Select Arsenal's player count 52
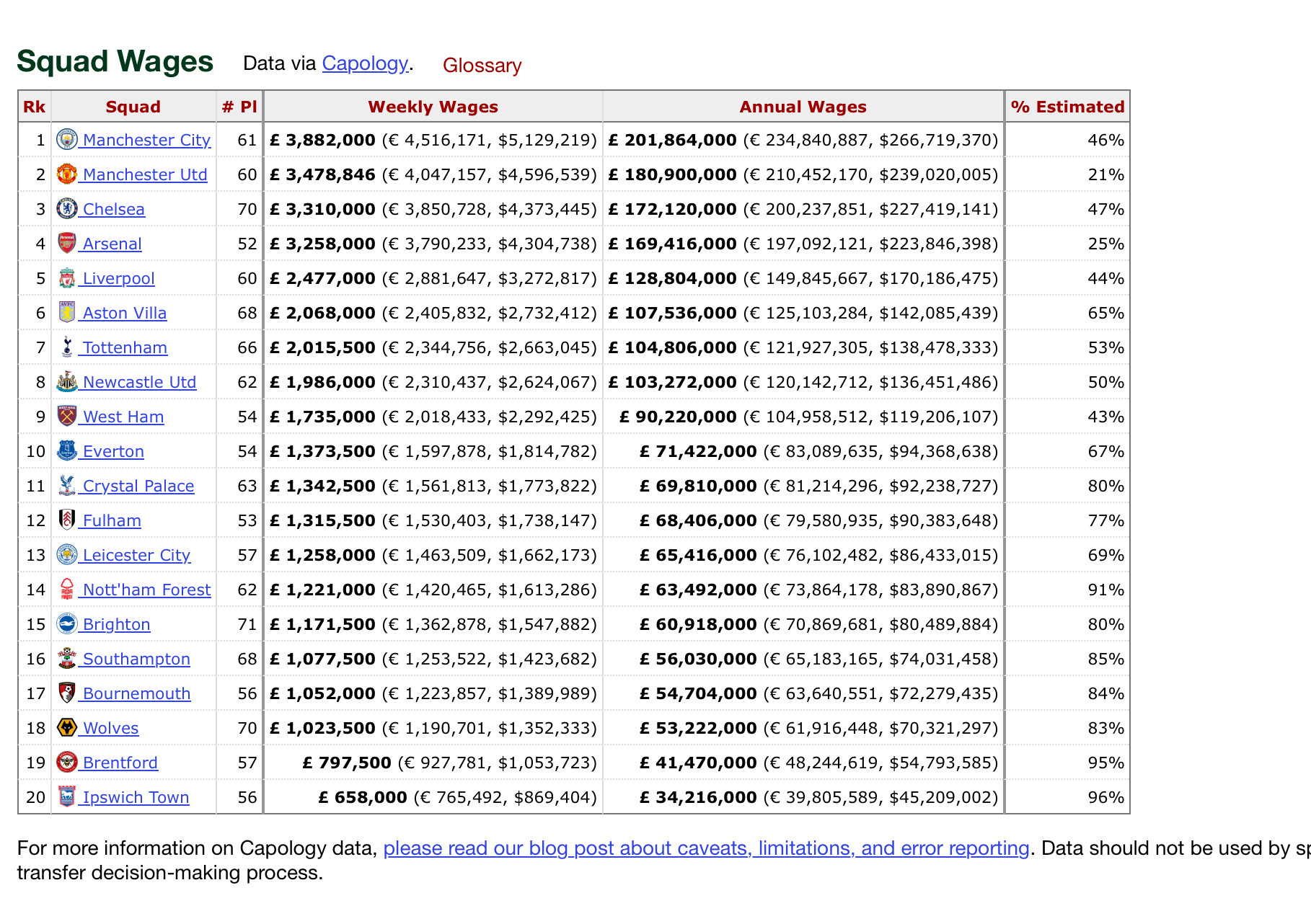The image size is (1311, 924). point(239,244)
